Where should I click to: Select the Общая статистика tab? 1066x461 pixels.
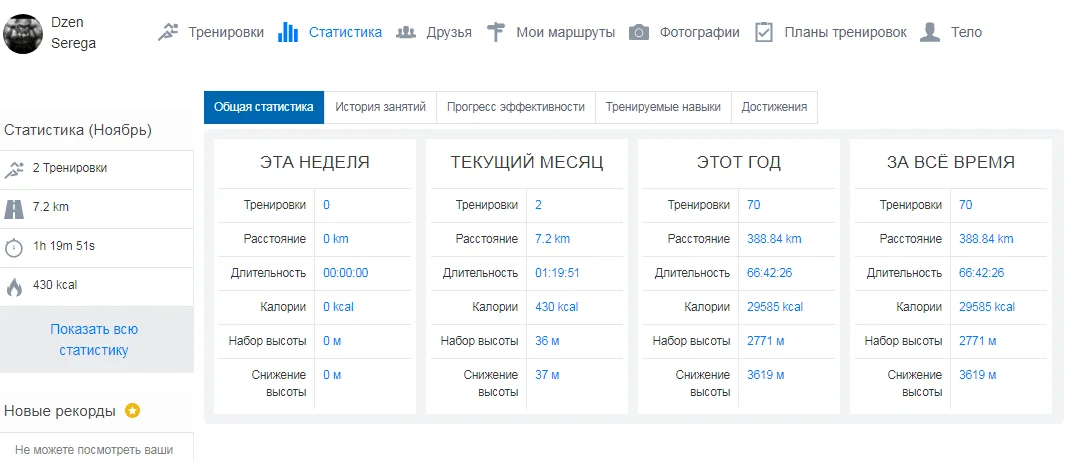(x=264, y=107)
